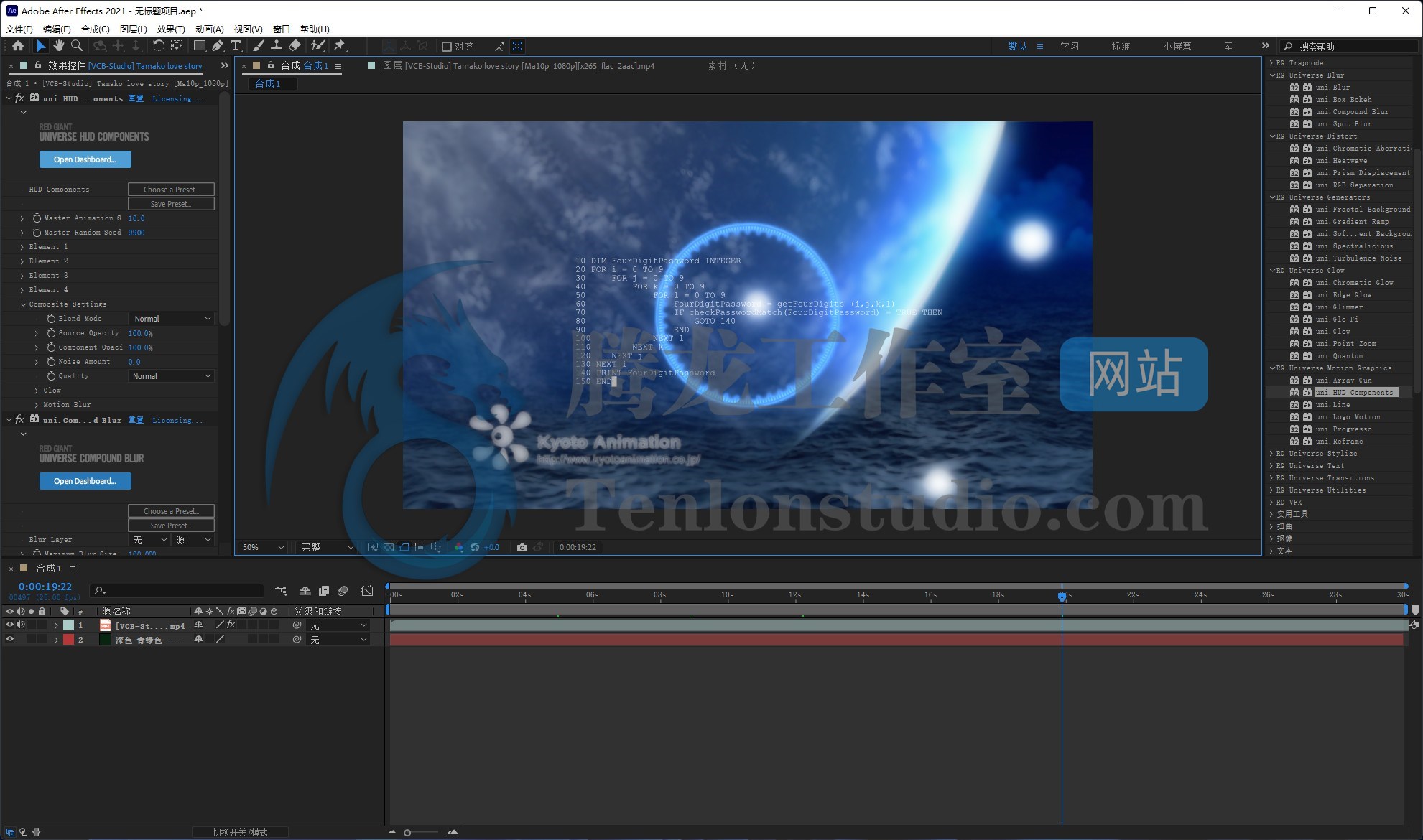
Task: Open the Graph Editor icon in timeline
Action: click(x=367, y=591)
